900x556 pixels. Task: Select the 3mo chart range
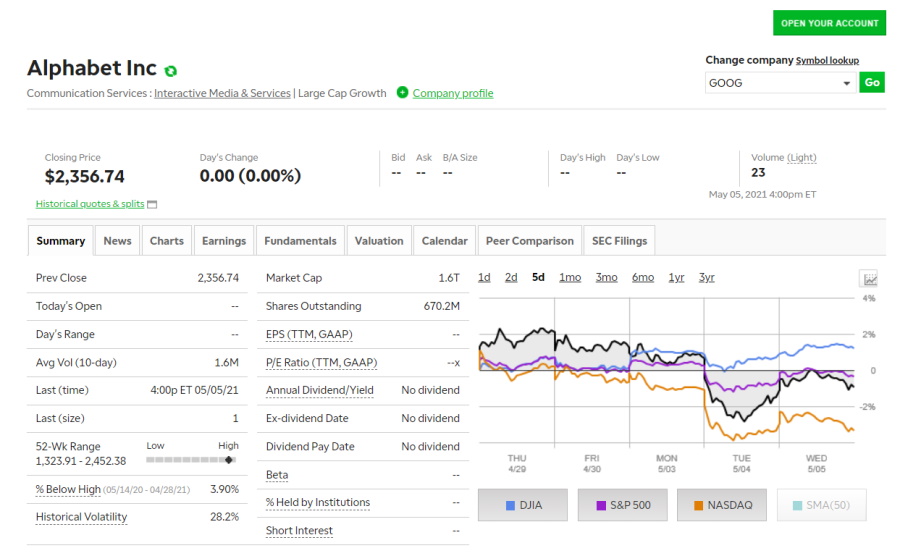pos(606,277)
